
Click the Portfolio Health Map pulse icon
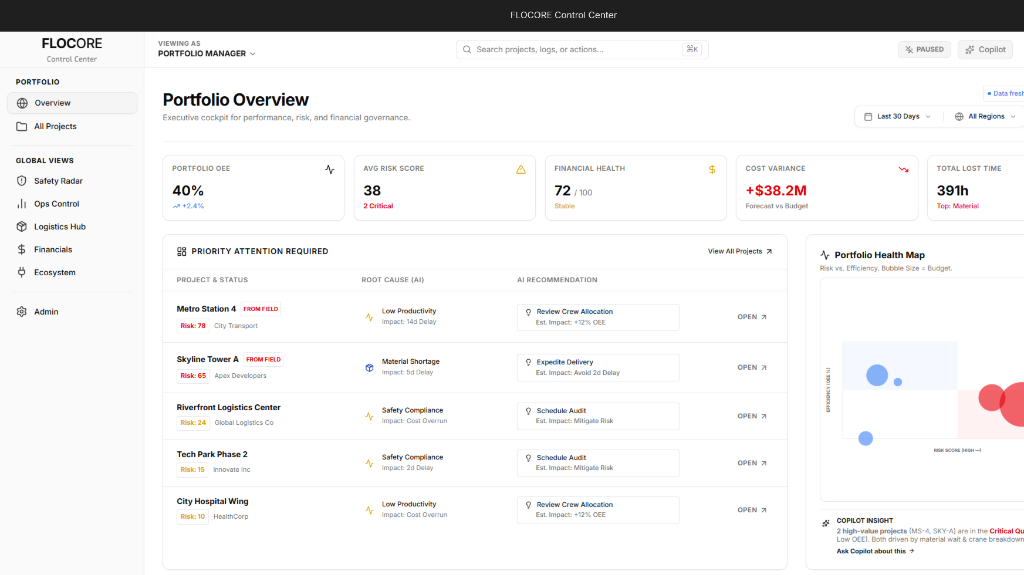coord(825,255)
